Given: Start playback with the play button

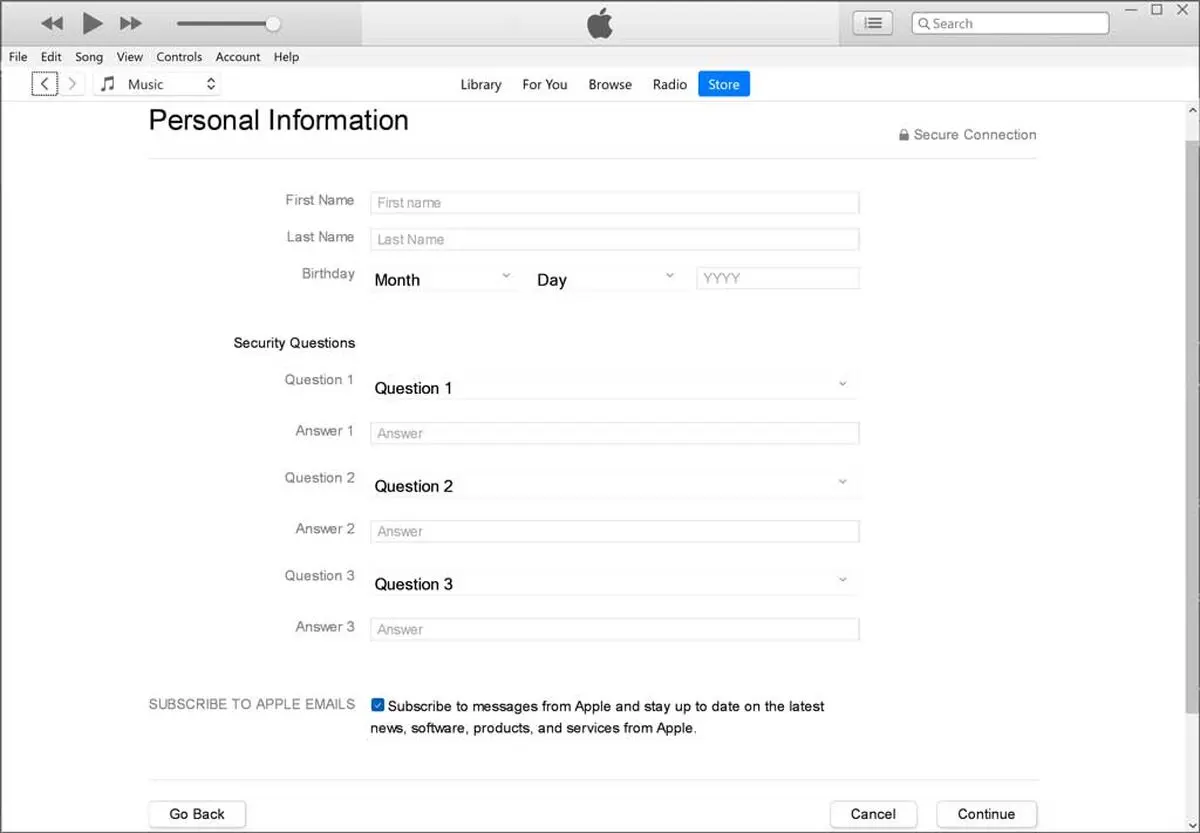Looking at the screenshot, I should click(92, 23).
